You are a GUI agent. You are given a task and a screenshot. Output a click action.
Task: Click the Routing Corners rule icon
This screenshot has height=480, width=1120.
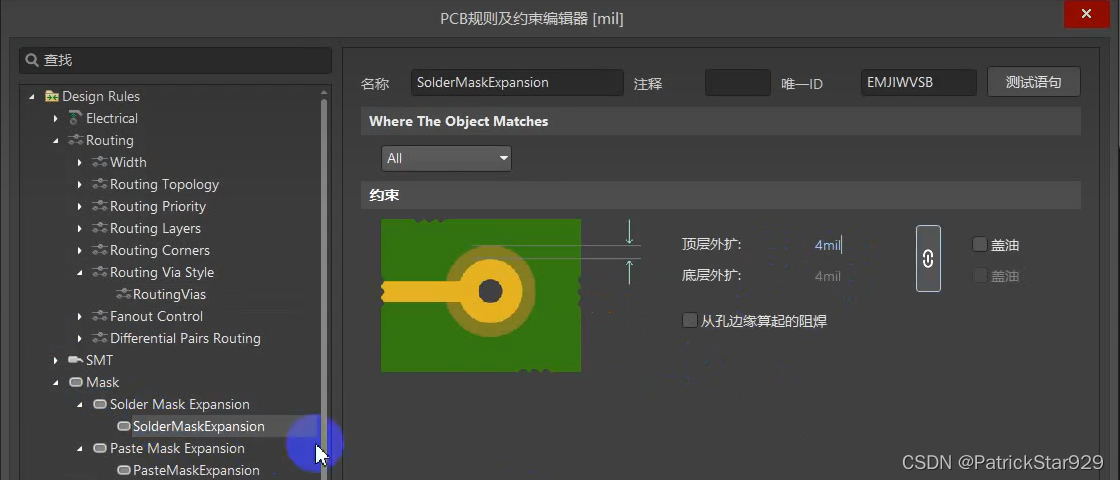[99, 251]
